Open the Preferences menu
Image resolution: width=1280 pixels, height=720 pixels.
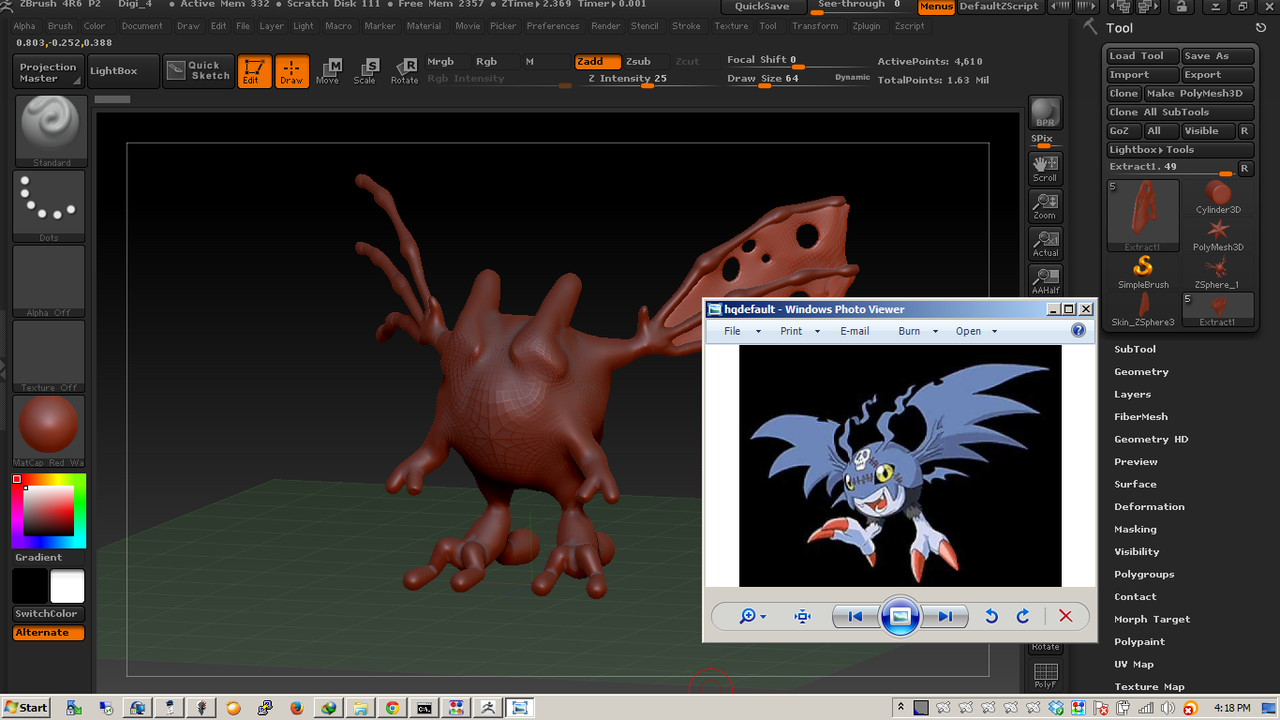[x=553, y=26]
